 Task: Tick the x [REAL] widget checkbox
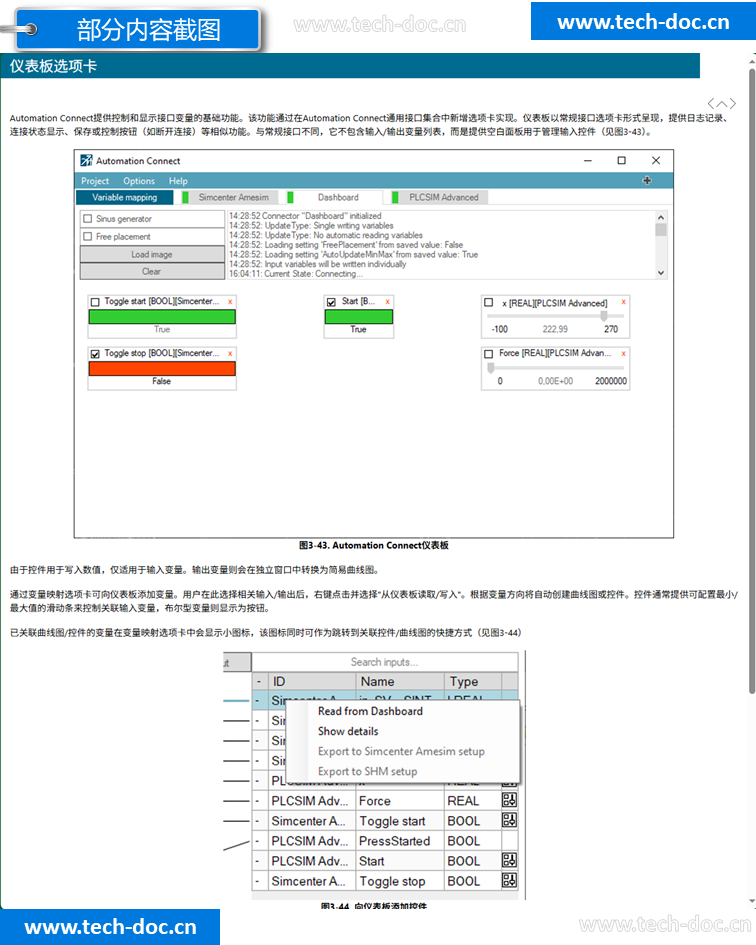[489, 303]
